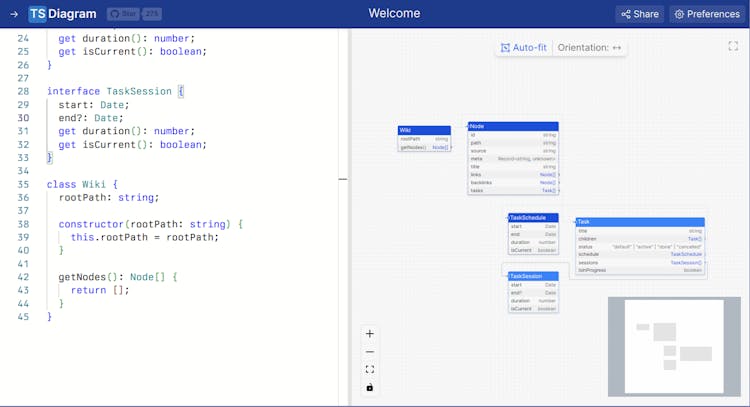Click 'get duration(): number;' on line 31
The image size is (750, 407).
127,131
